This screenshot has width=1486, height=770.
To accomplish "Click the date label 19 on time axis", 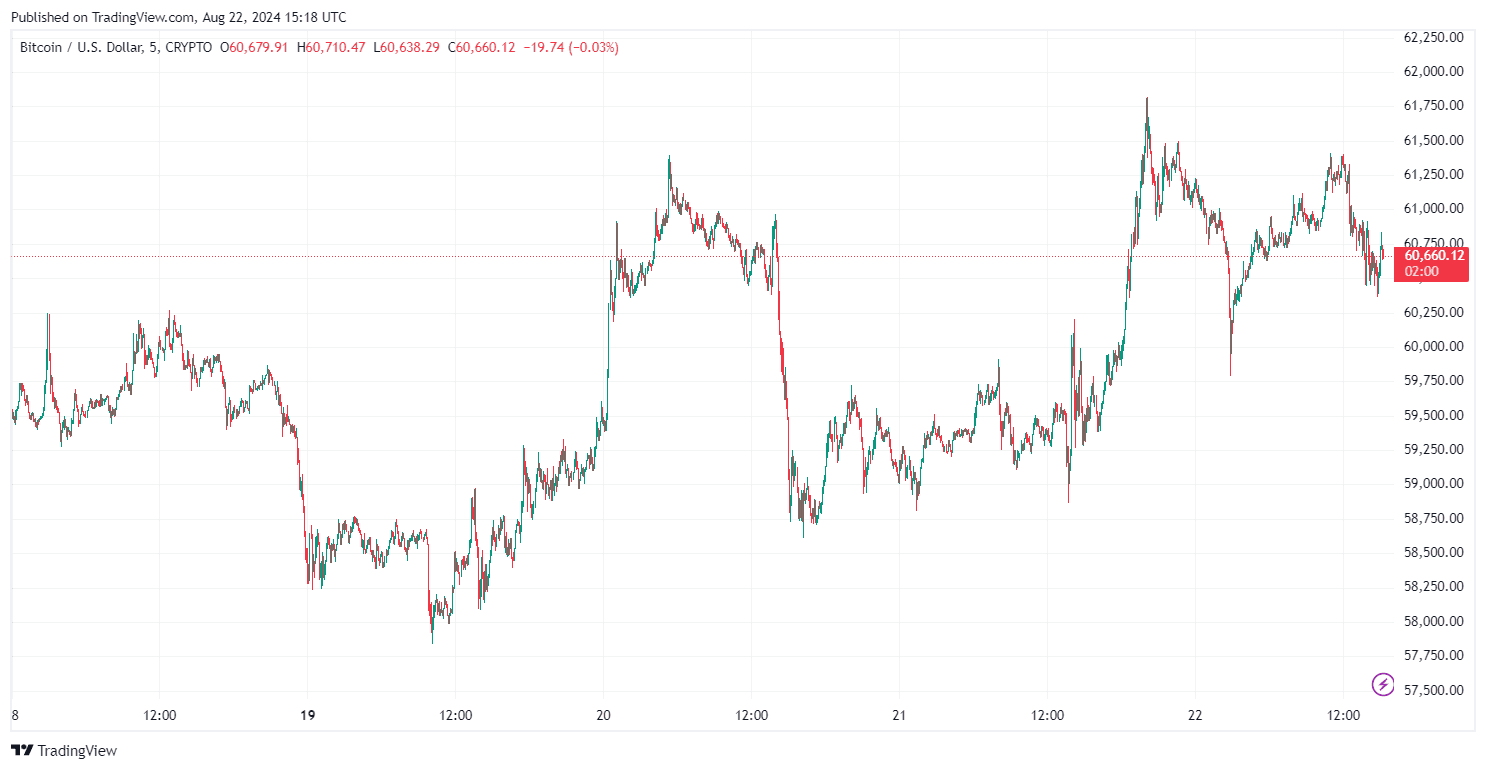I will pyautogui.click(x=307, y=715).
